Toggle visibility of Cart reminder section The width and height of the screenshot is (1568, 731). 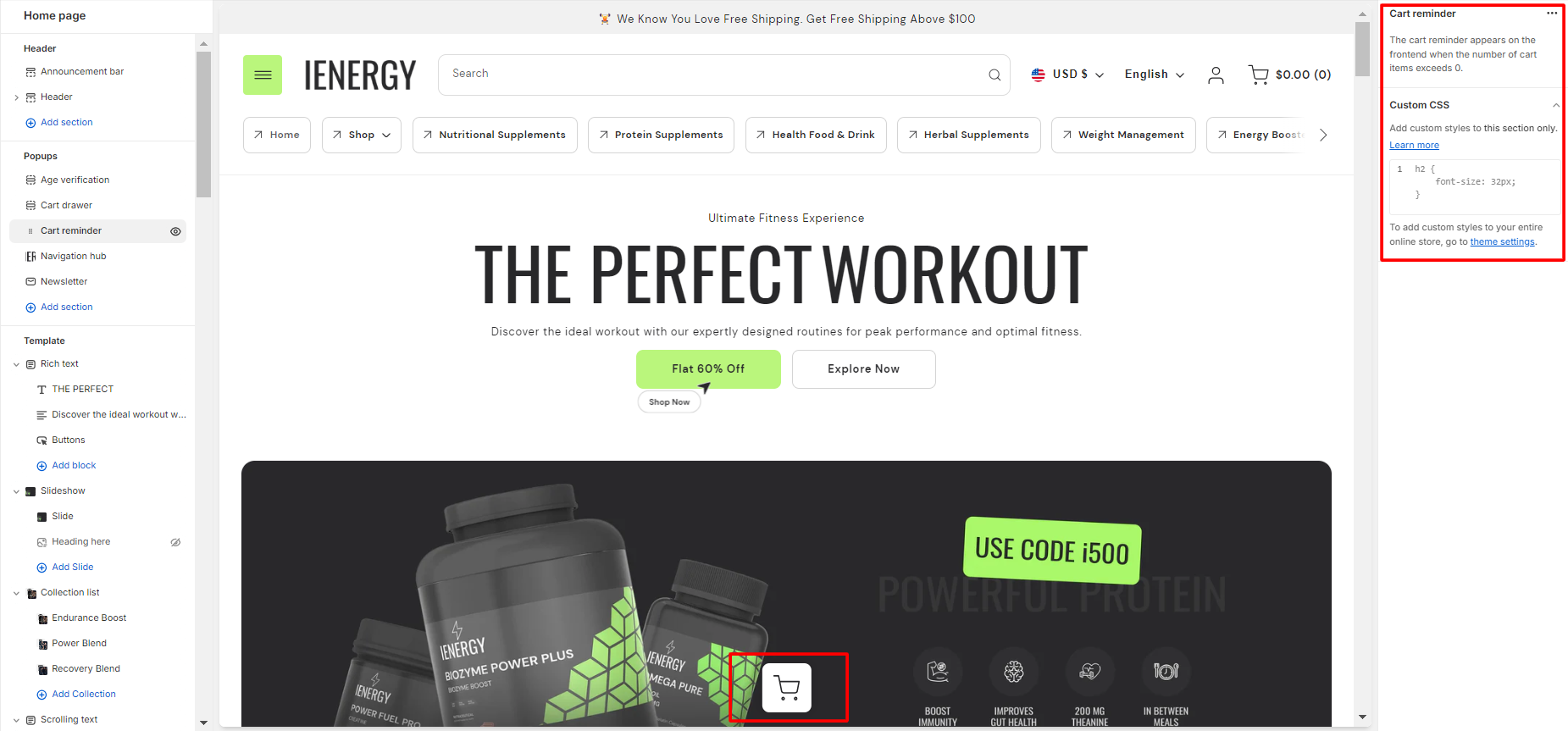click(x=175, y=231)
